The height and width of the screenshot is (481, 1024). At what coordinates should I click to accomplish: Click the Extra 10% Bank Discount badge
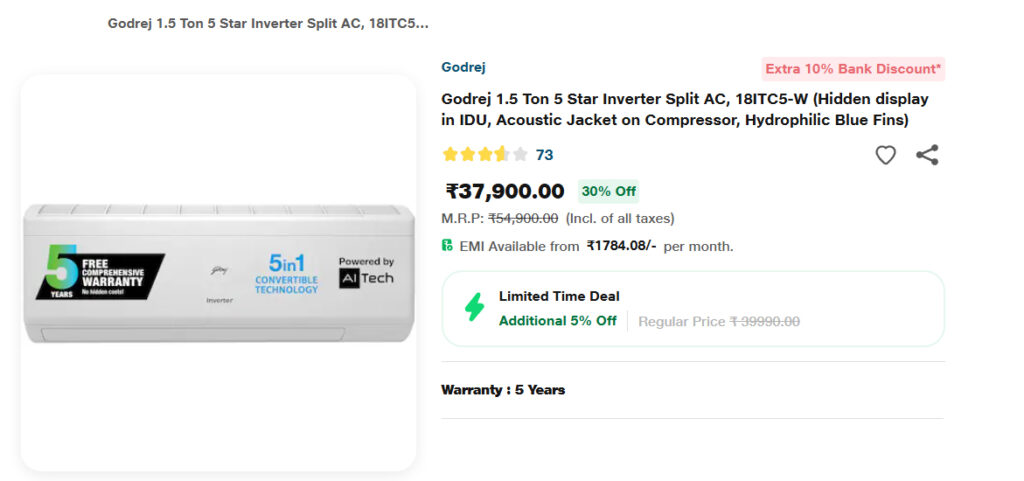(x=852, y=69)
